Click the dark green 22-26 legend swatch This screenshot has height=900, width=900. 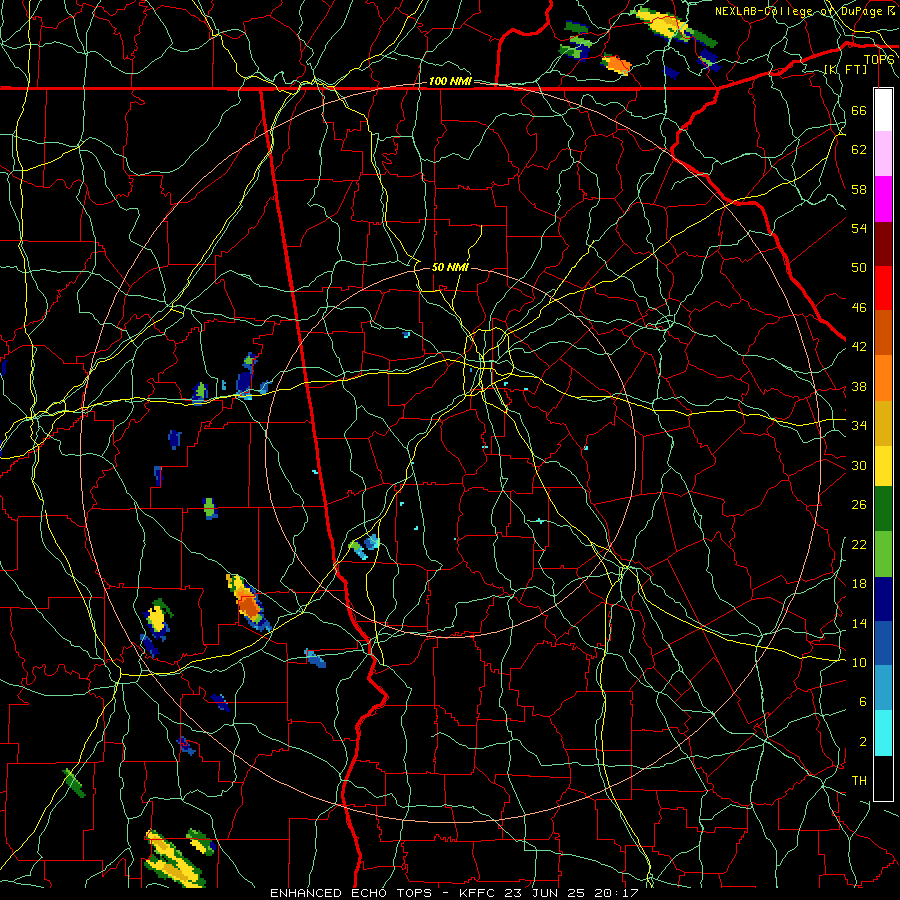883,509
